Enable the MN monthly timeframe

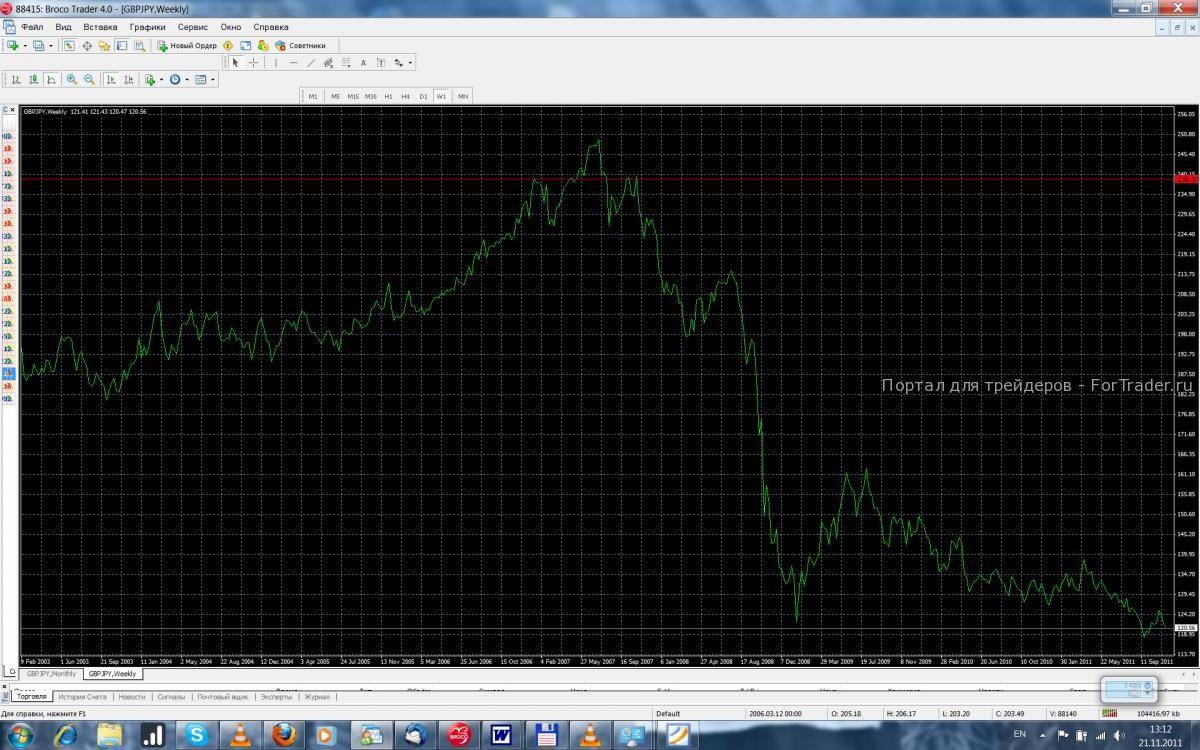[x=463, y=96]
